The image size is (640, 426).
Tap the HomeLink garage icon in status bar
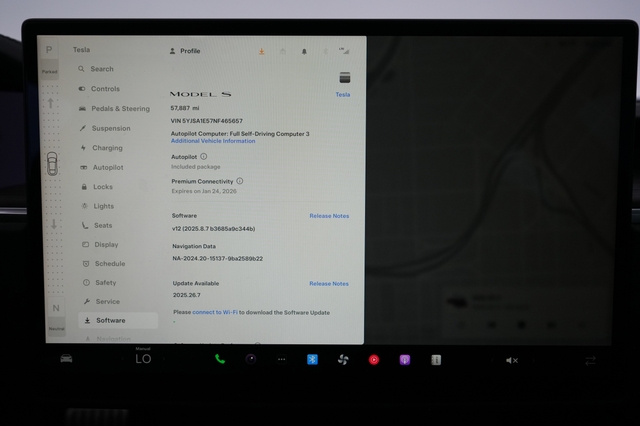(x=283, y=51)
